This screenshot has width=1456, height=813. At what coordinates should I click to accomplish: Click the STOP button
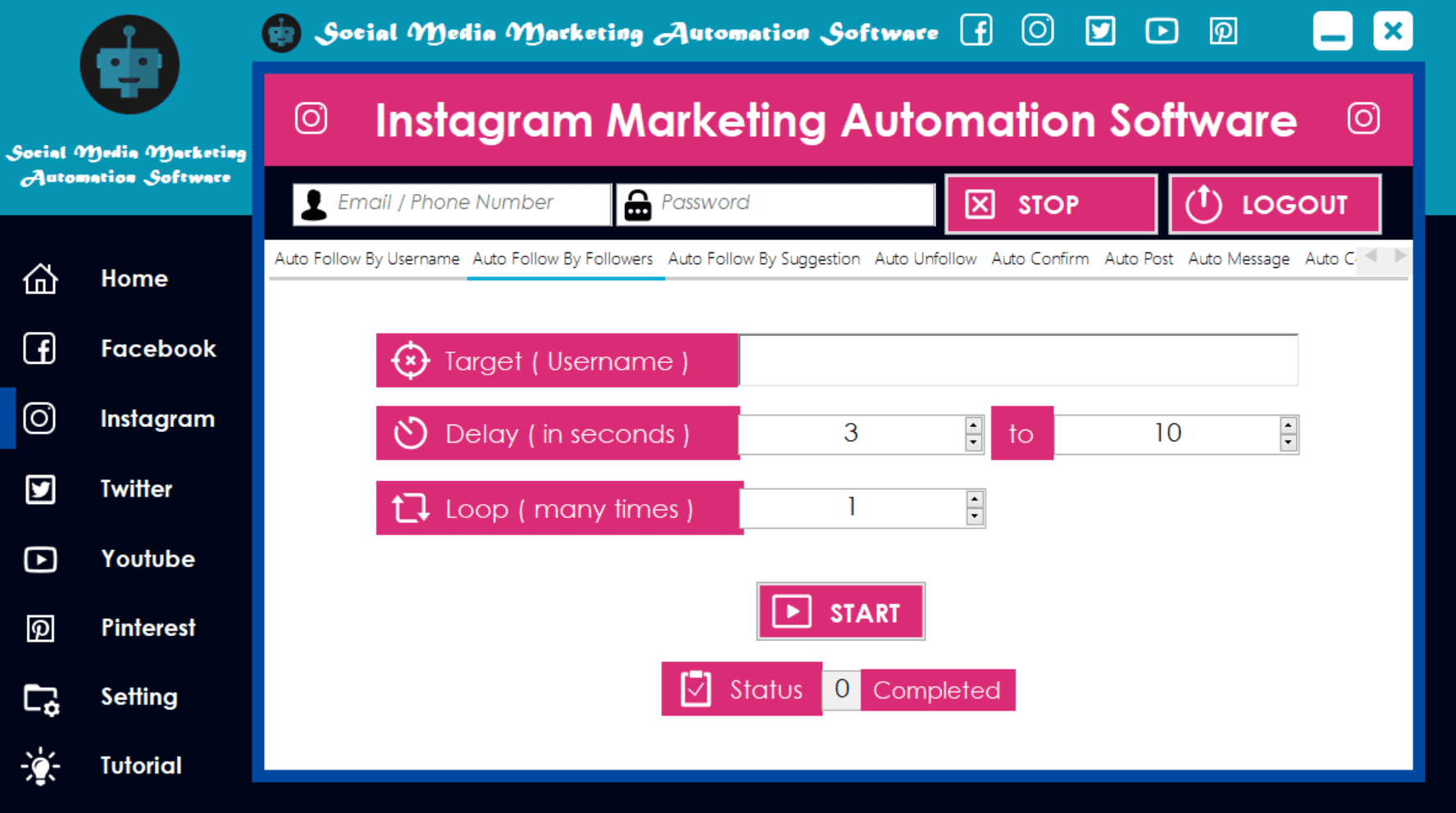(1051, 204)
